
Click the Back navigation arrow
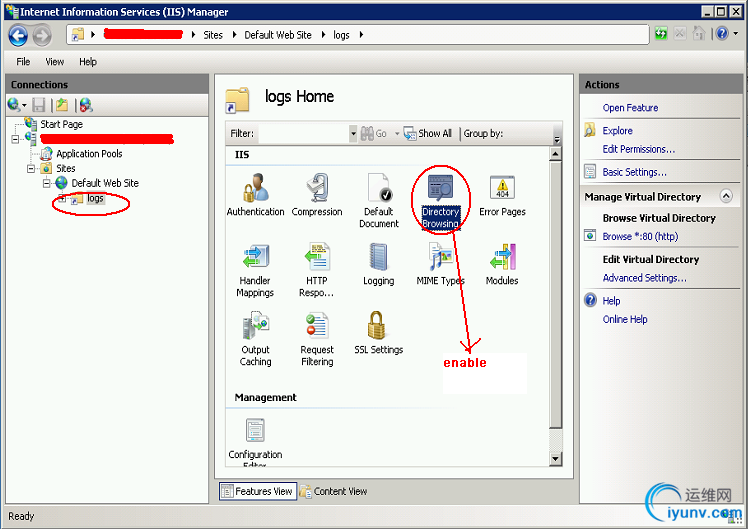[18, 35]
